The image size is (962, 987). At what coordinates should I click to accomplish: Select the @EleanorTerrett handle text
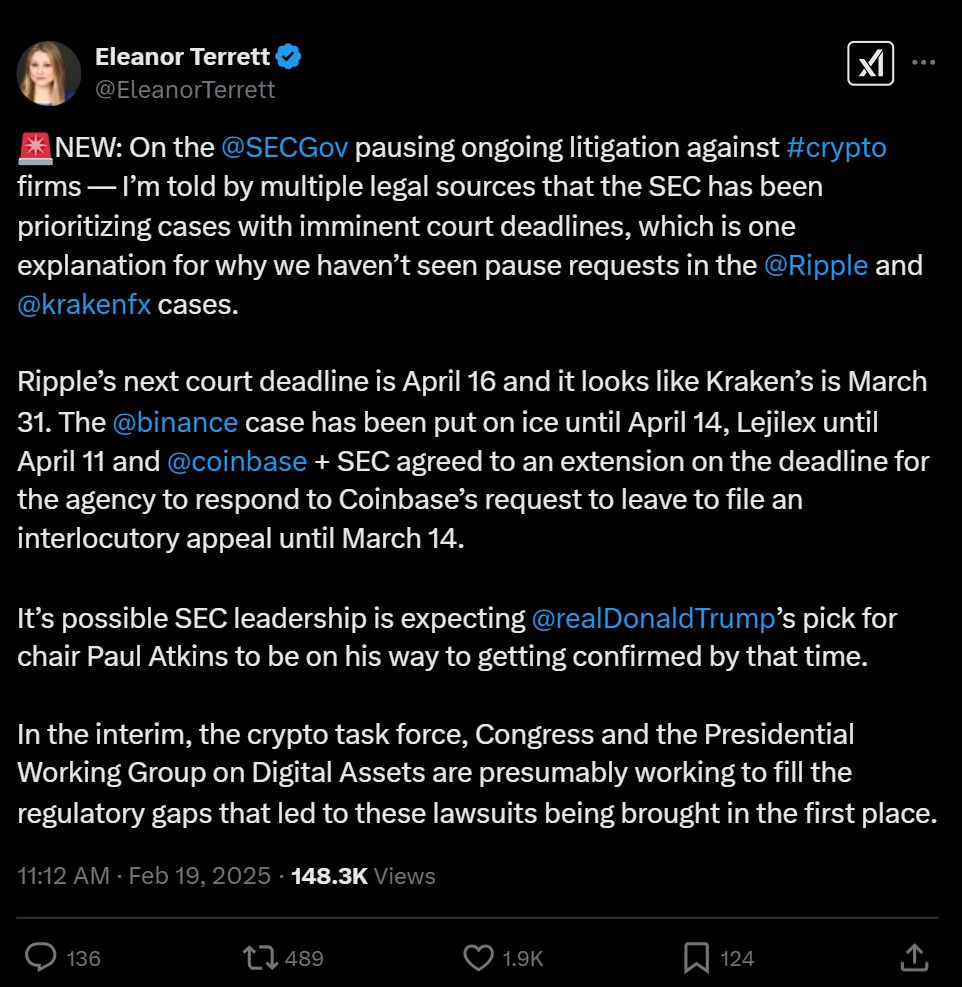click(x=185, y=89)
